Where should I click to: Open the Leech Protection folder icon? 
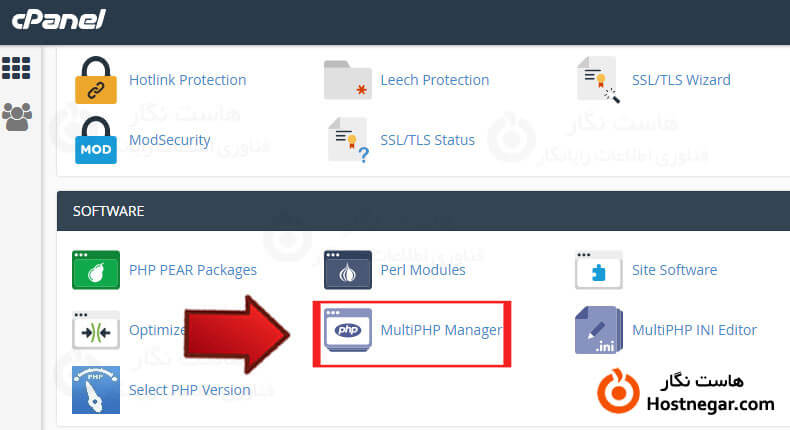click(347, 80)
